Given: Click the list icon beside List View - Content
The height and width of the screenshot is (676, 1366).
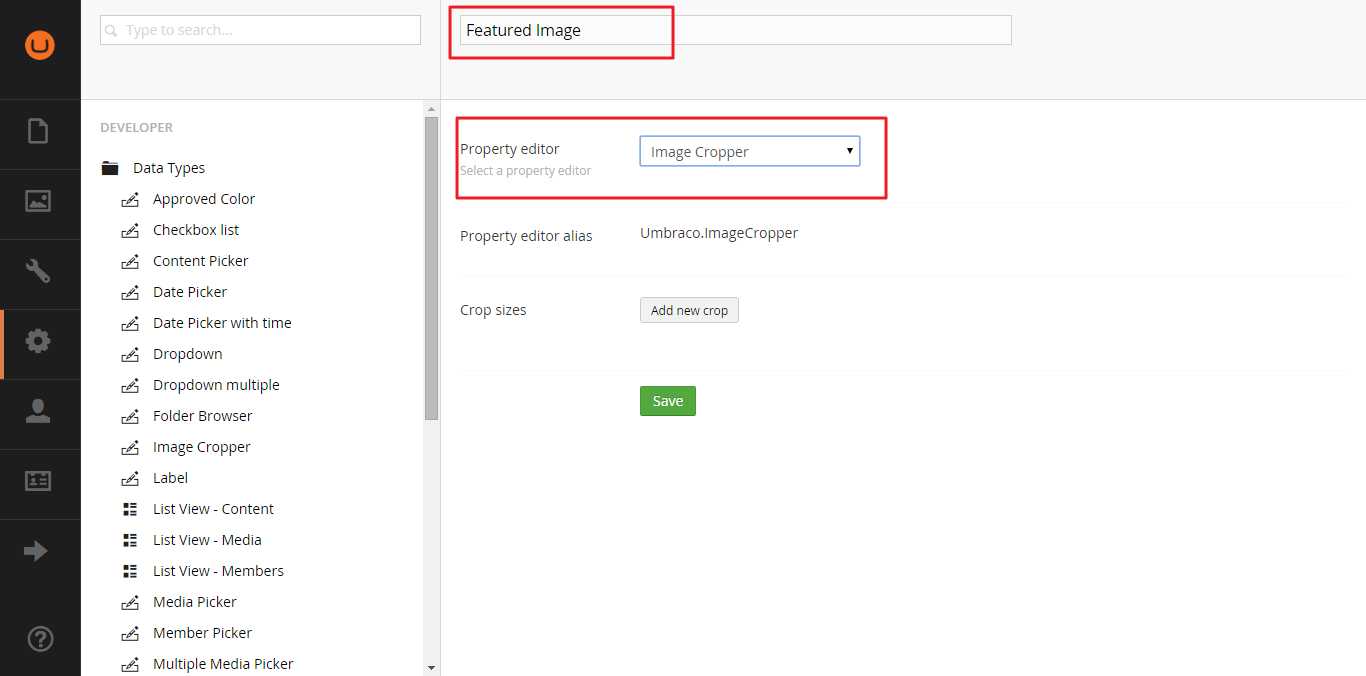Looking at the screenshot, I should (130, 510).
